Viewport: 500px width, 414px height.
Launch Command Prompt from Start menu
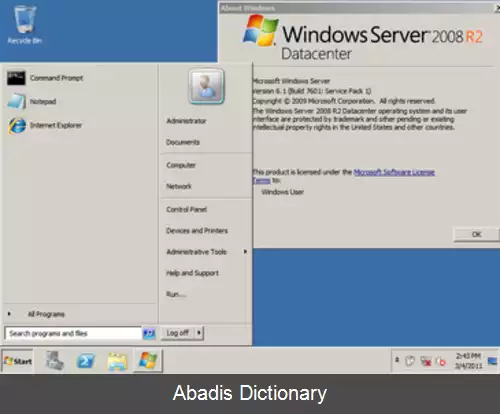coord(45,78)
